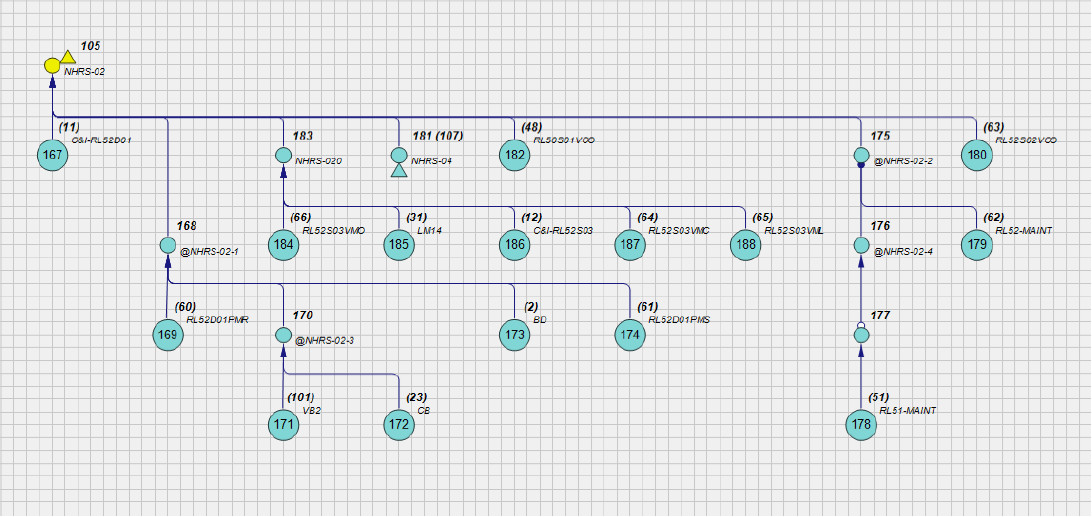Click node 185 labeled LM14
This screenshot has width=1092, height=517.
click(x=399, y=245)
